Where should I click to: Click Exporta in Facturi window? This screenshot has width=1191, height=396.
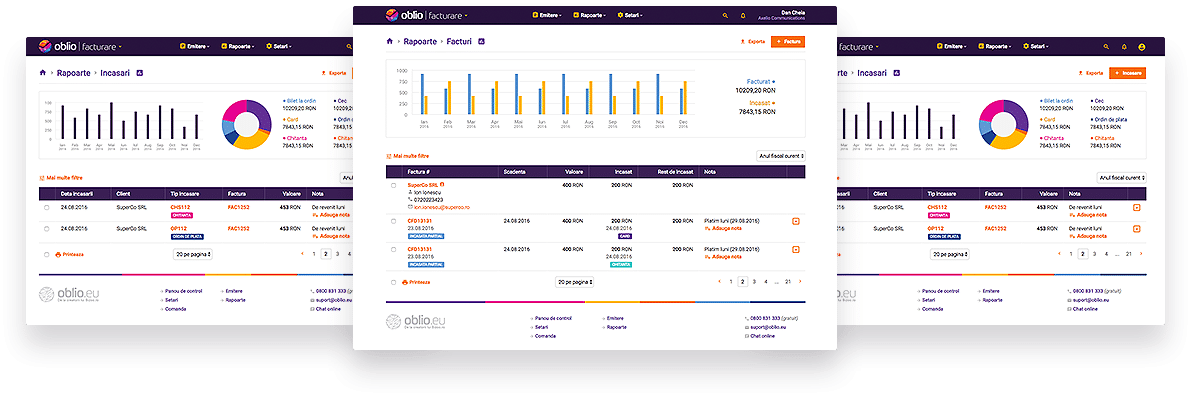point(753,42)
